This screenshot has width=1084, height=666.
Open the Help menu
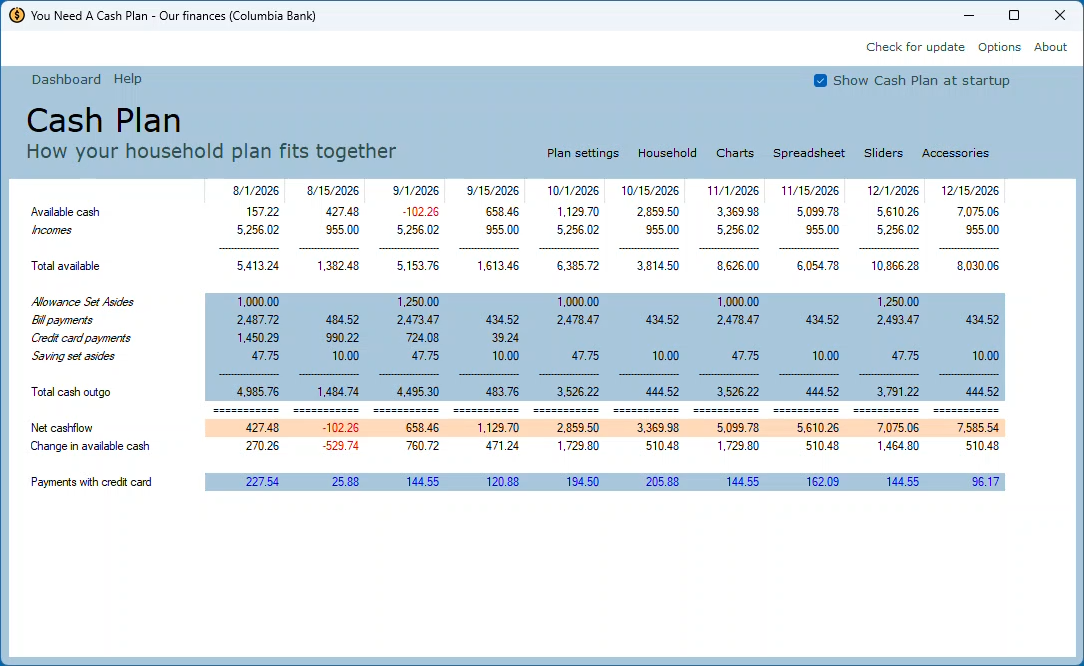[x=127, y=79]
